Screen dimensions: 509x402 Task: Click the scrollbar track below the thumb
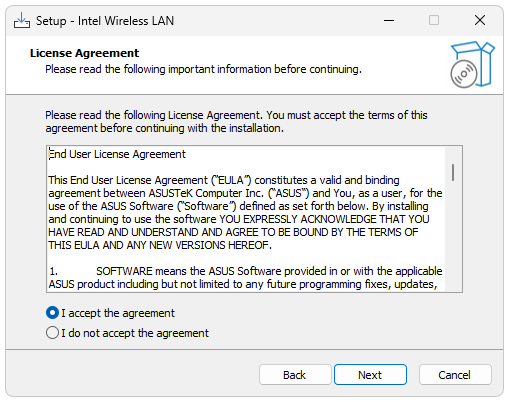point(453,237)
